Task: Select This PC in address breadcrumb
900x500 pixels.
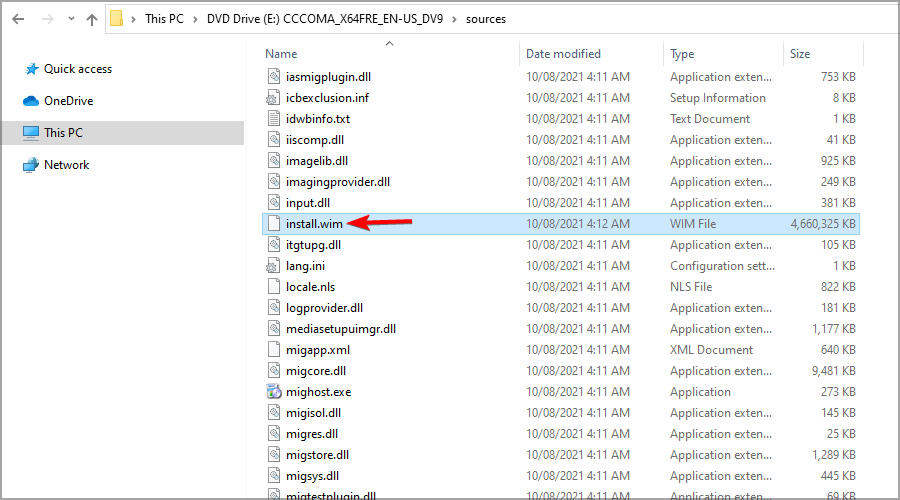Action: [x=164, y=19]
